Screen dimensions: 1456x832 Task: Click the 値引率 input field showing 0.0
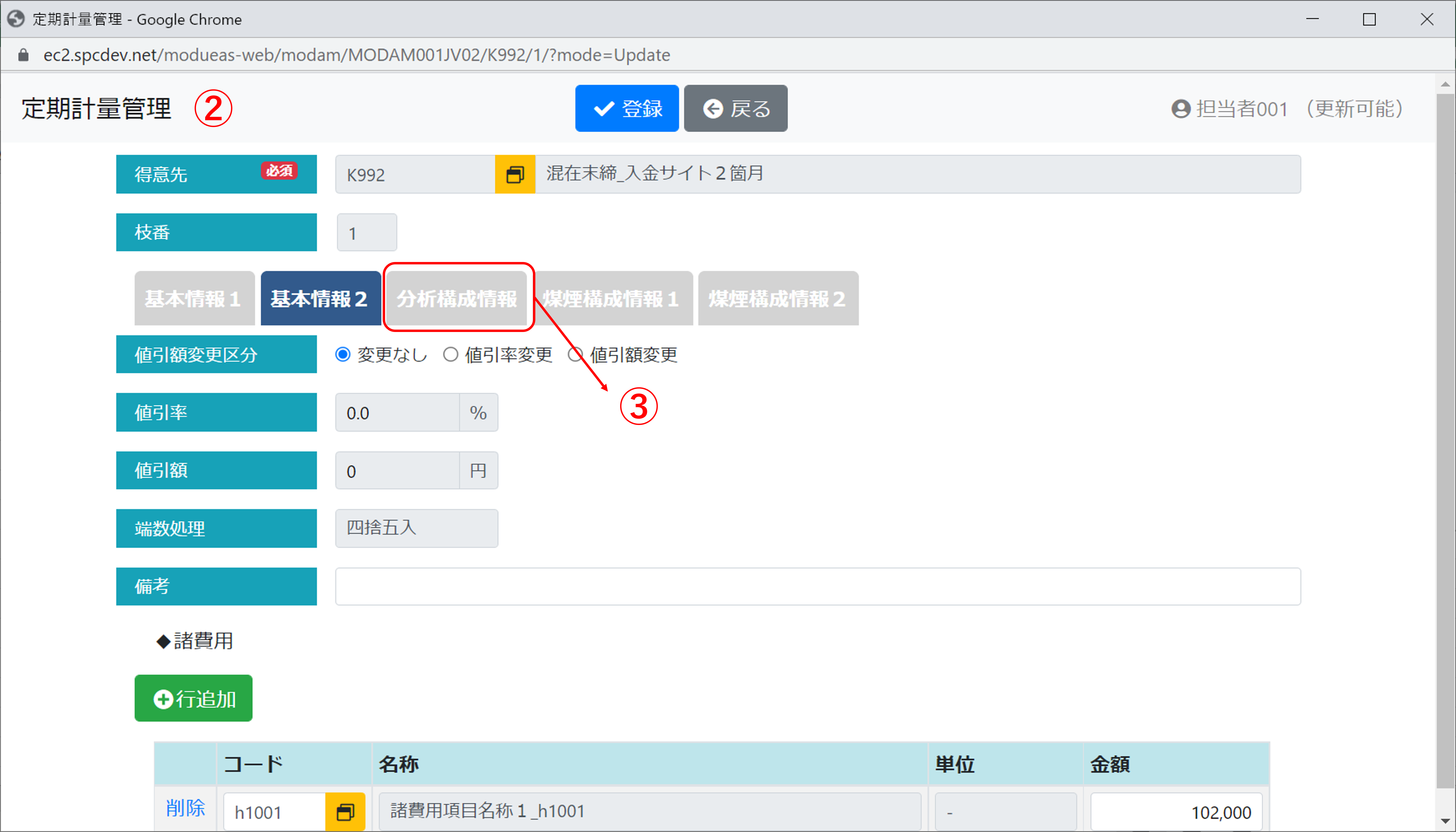click(x=398, y=413)
